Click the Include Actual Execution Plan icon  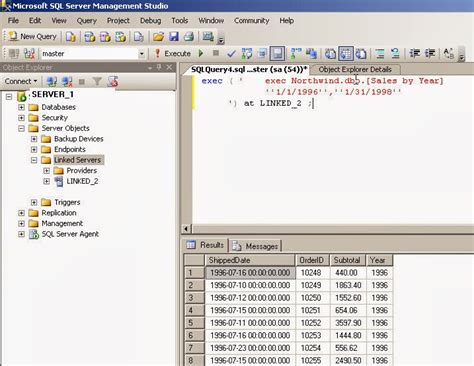pyautogui.click(x=295, y=53)
